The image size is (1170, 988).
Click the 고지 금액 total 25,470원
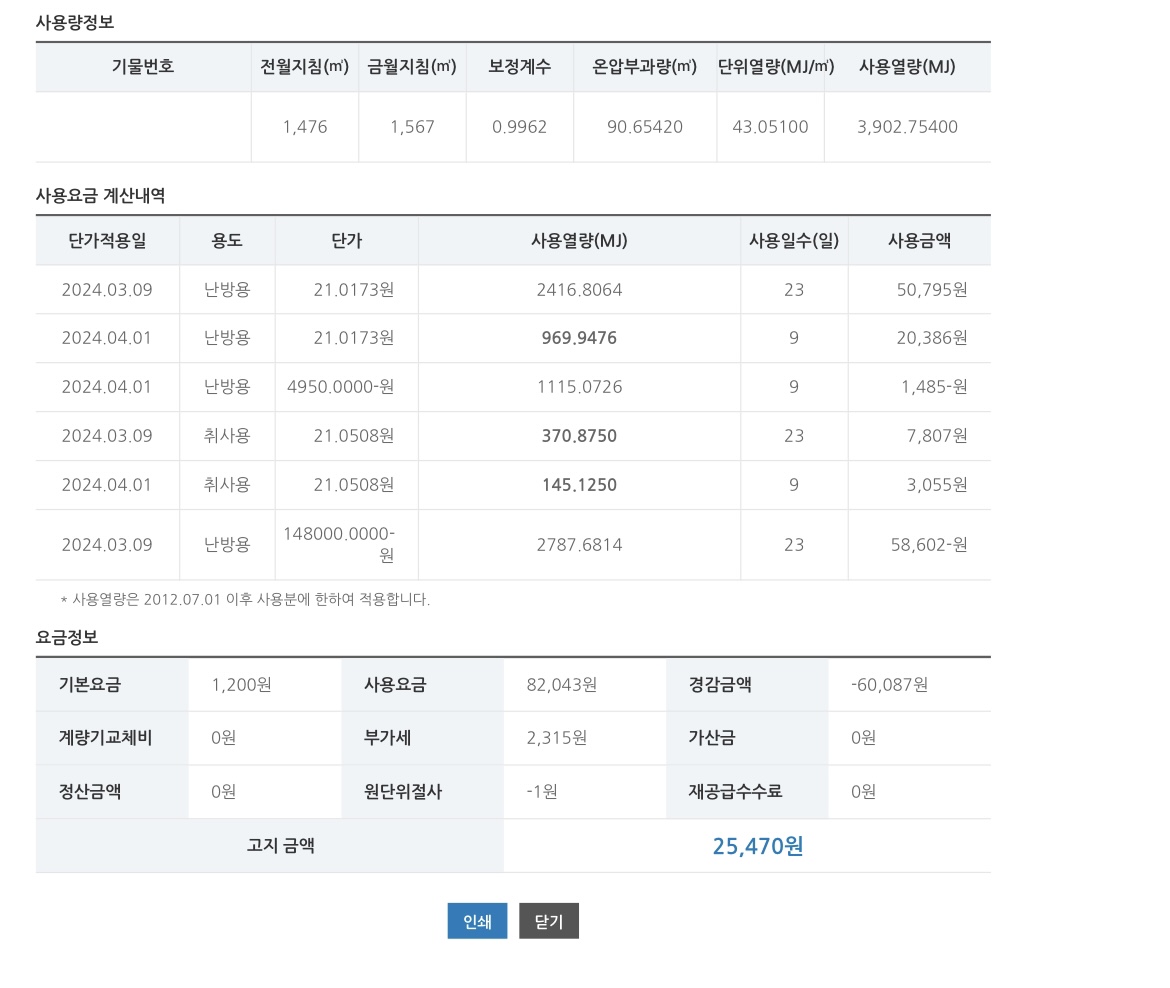[757, 846]
